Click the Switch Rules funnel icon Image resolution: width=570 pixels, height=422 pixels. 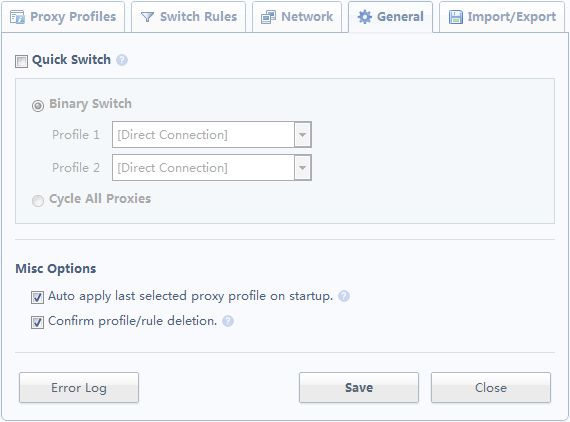coord(147,17)
